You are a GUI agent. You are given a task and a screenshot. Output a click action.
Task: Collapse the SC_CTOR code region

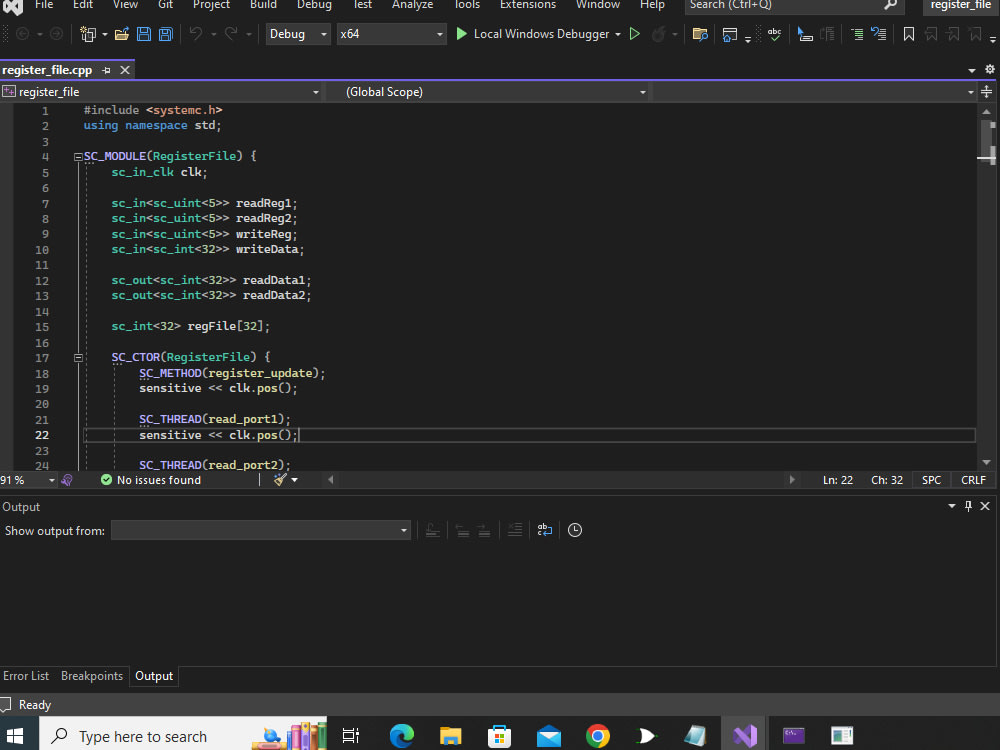tap(78, 357)
